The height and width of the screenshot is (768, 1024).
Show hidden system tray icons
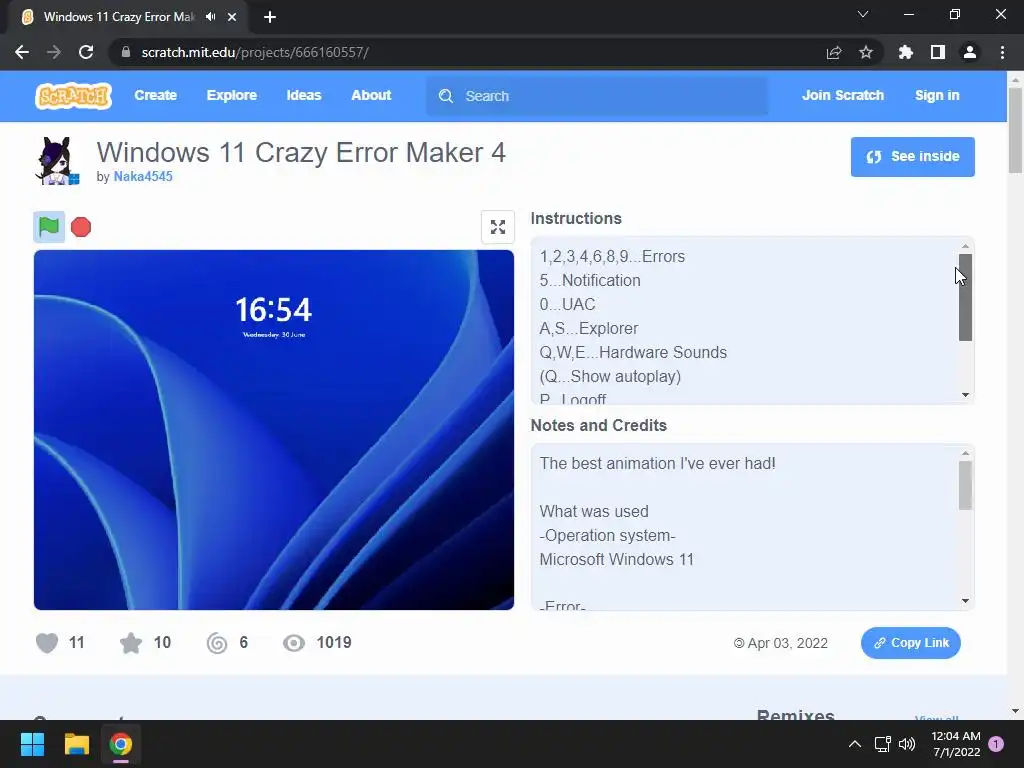coord(854,744)
